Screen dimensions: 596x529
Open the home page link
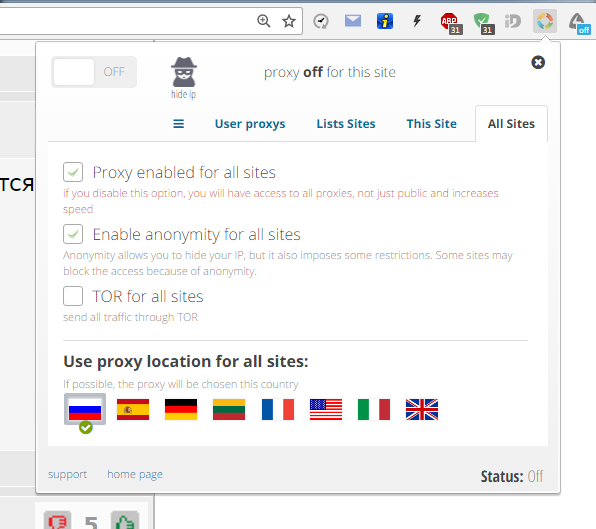(x=135, y=475)
